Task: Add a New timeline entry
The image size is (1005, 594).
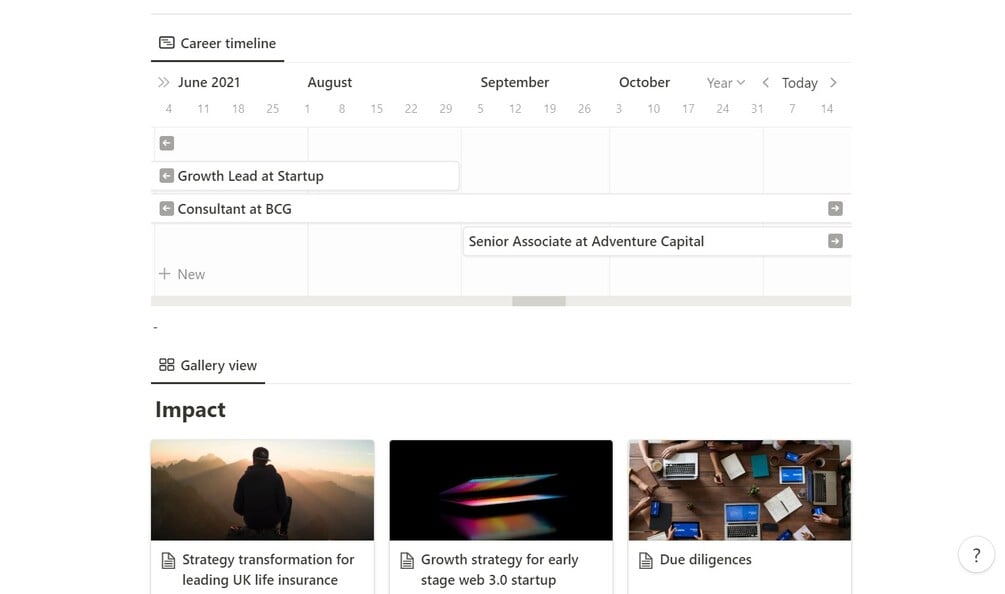Action: 182,274
